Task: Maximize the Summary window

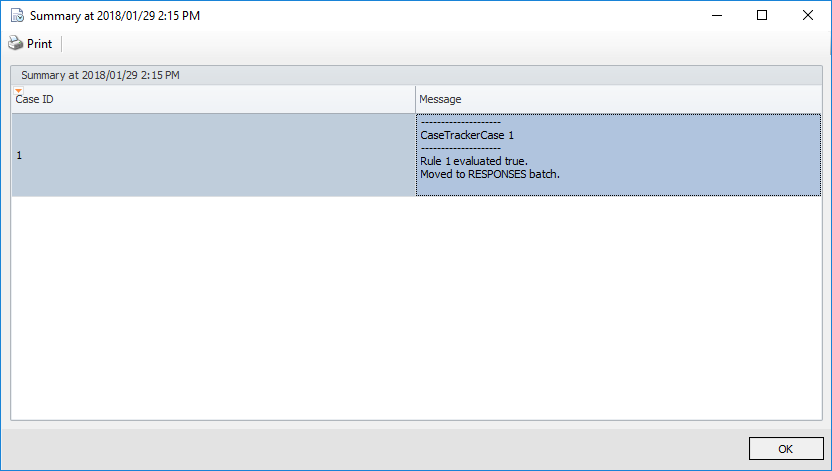Action: [761, 16]
